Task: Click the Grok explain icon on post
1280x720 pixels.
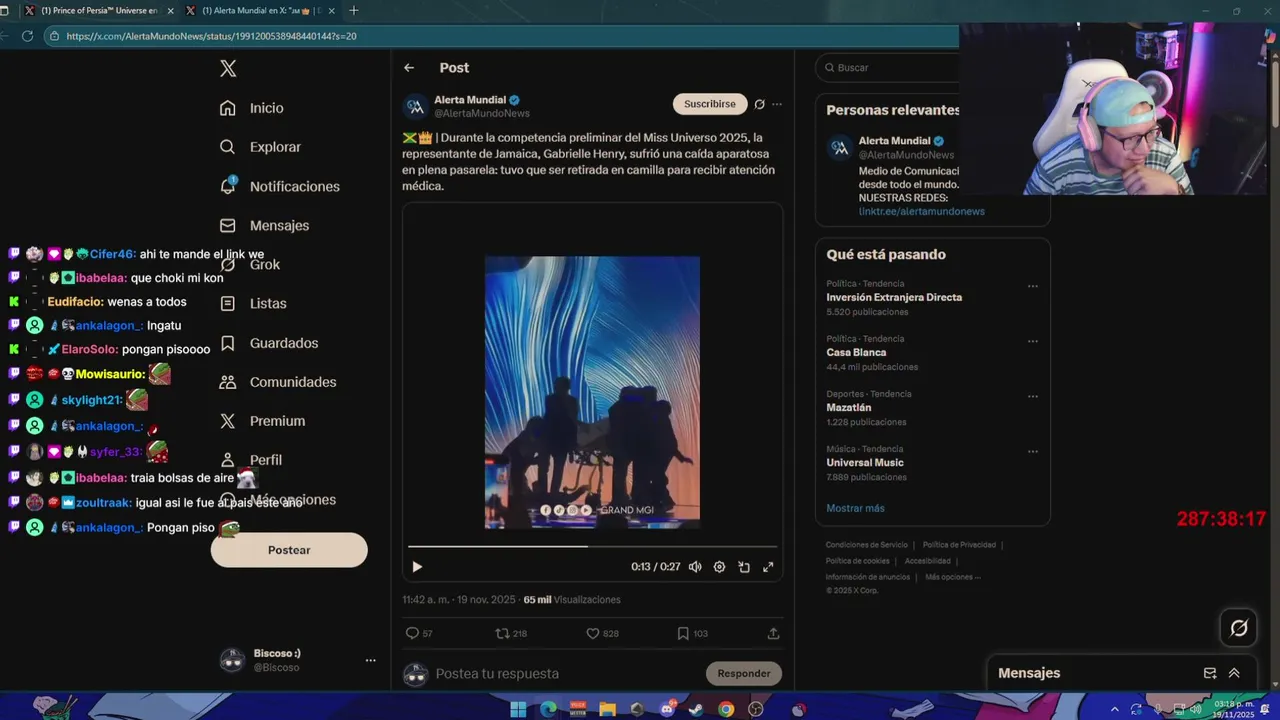Action: coord(759,104)
